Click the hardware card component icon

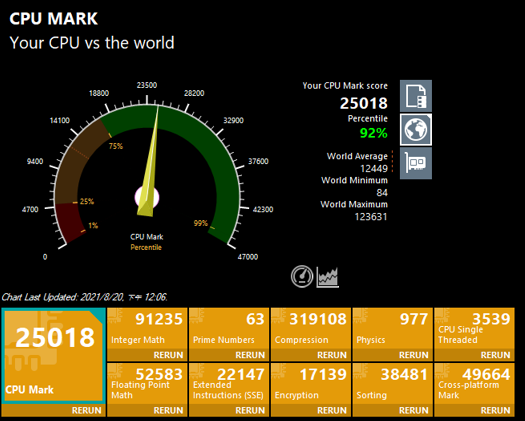coord(416,163)
